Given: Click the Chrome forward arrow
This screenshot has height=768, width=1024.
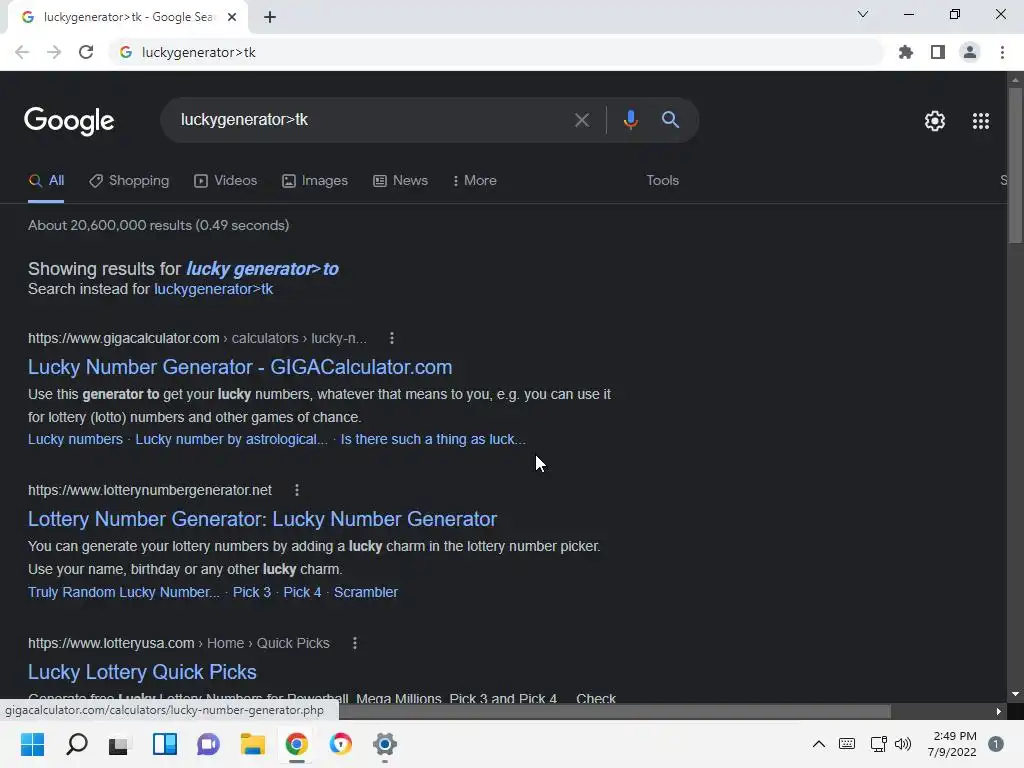Looking at the screenshot, I should [x=54, y=52].
